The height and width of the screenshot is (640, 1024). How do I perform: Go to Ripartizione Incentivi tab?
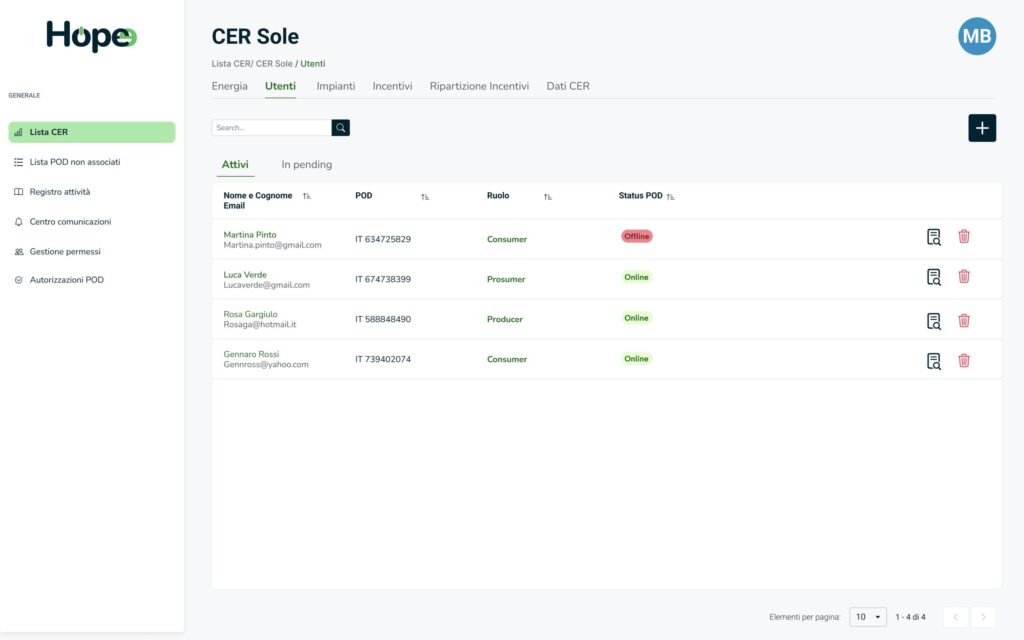(479, 86)
